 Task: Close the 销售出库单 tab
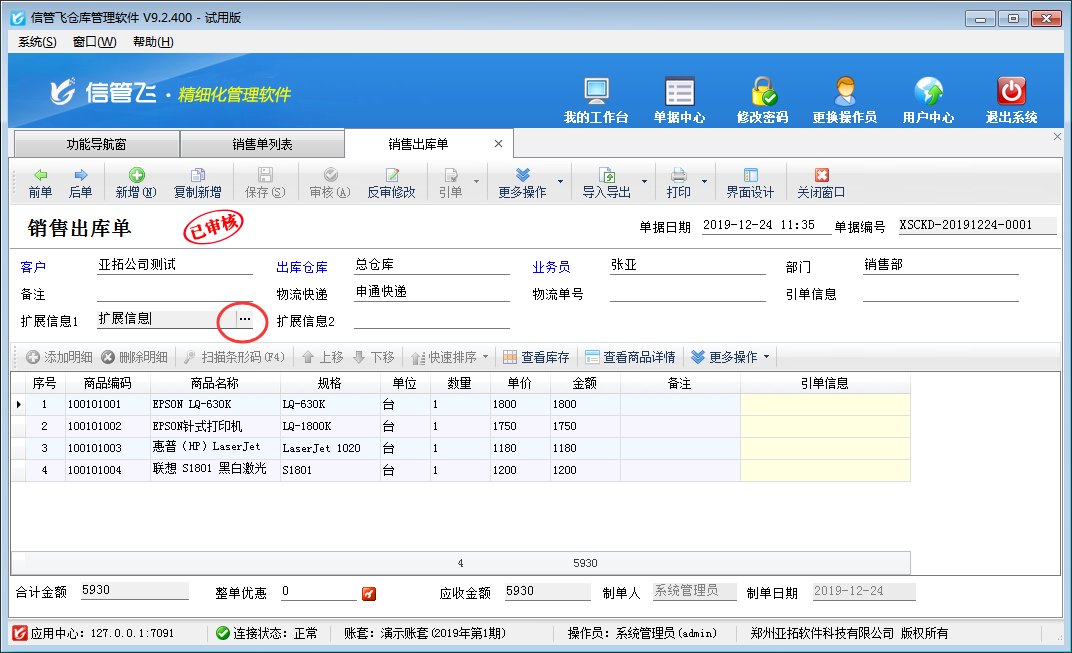tap(498, 144)
